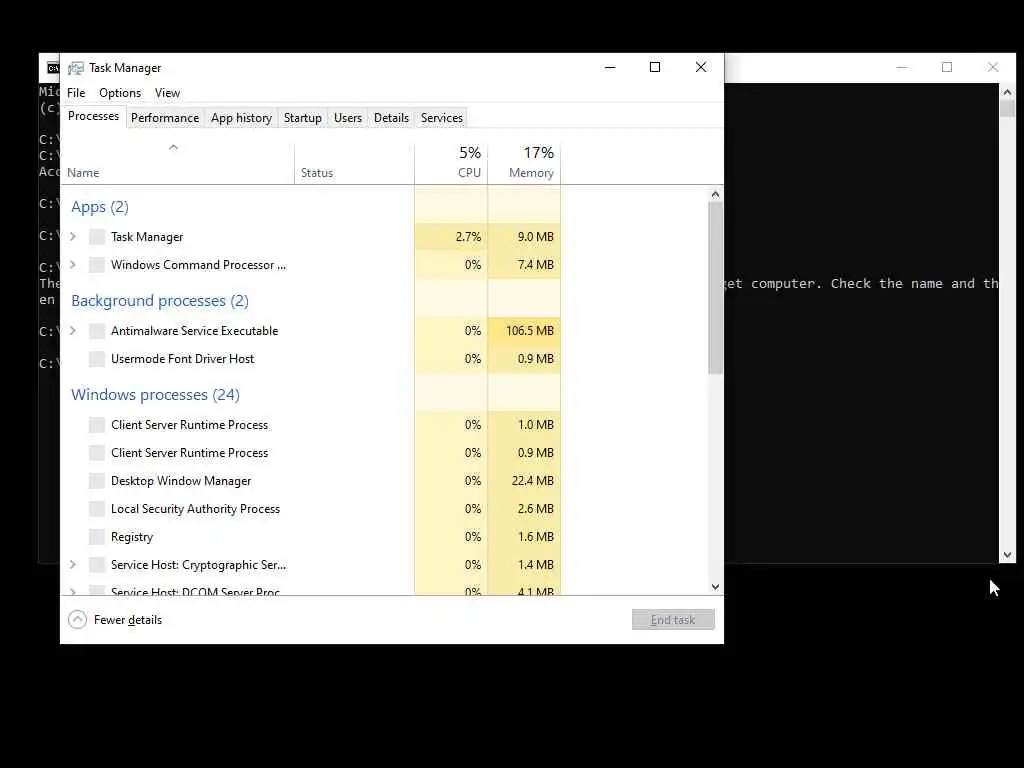Switch to the App history tab
Screen dimensions: 1024x768
pyautogui.click(x=241, y=118)
